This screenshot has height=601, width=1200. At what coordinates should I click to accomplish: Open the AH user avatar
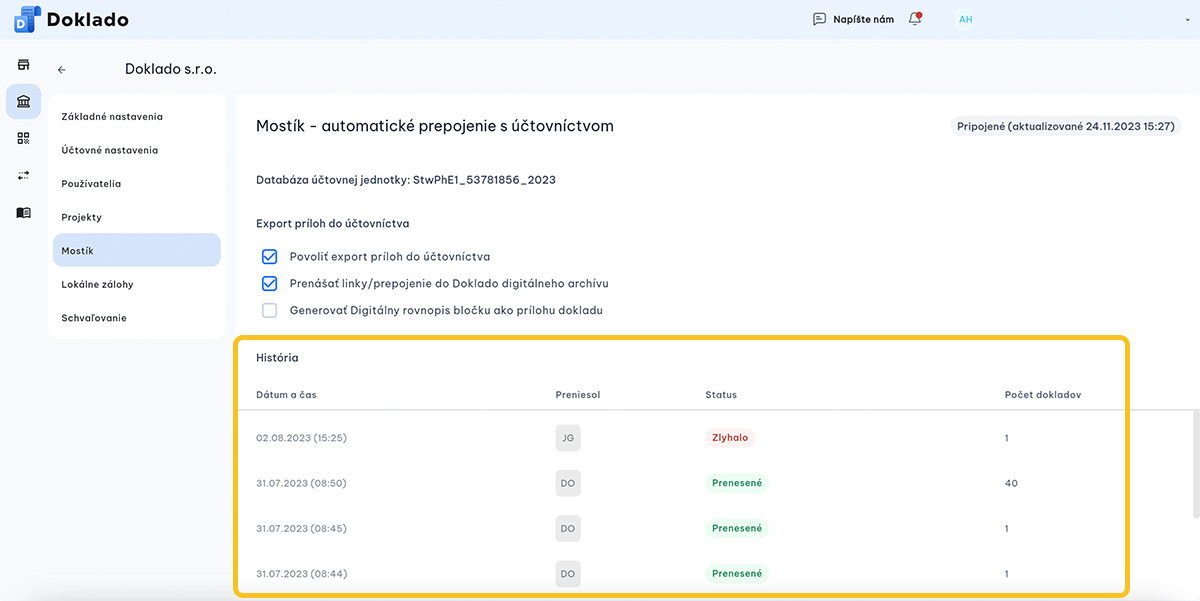coord(965,19)
